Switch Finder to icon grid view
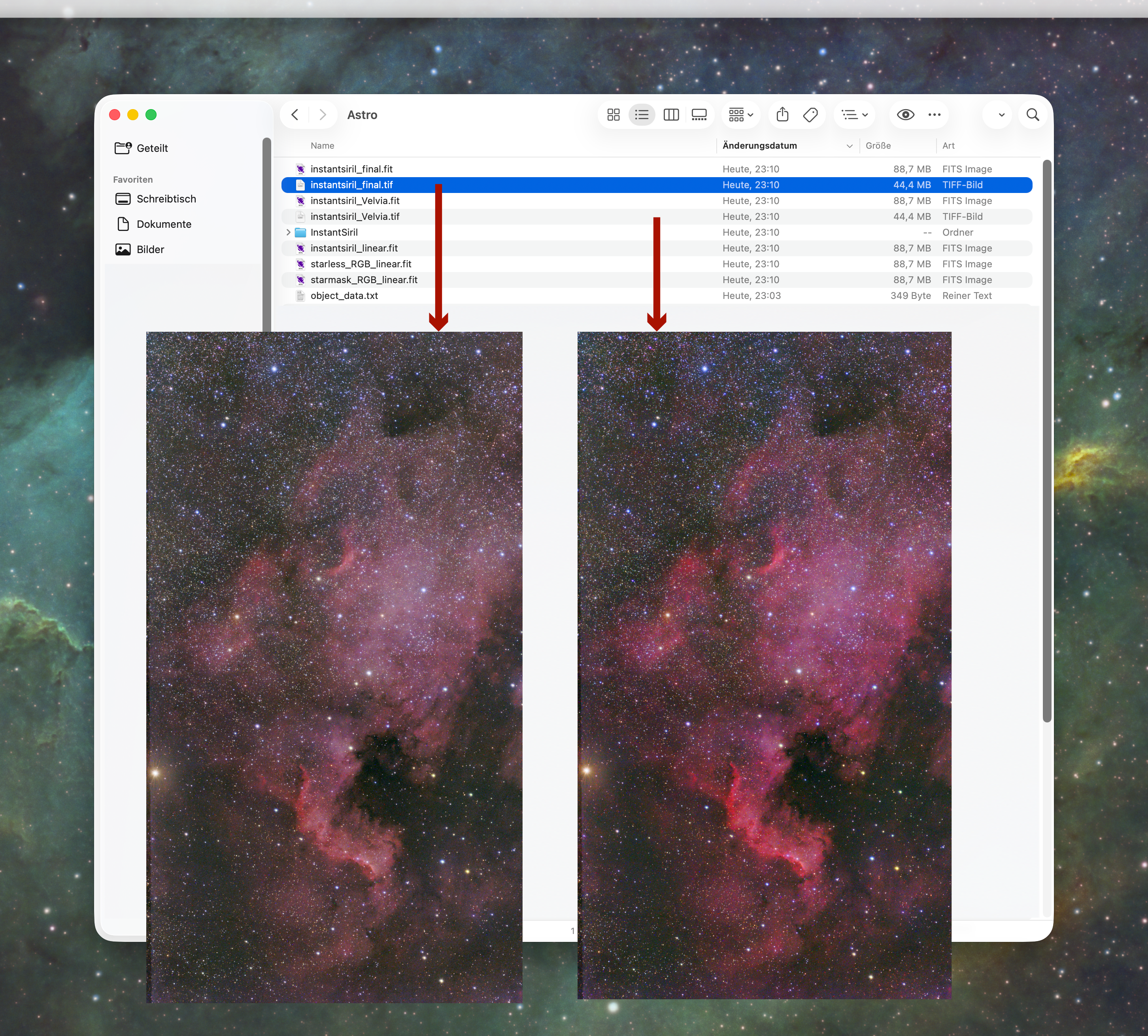The image size is (1148, 1036). [x=613, y=115]
